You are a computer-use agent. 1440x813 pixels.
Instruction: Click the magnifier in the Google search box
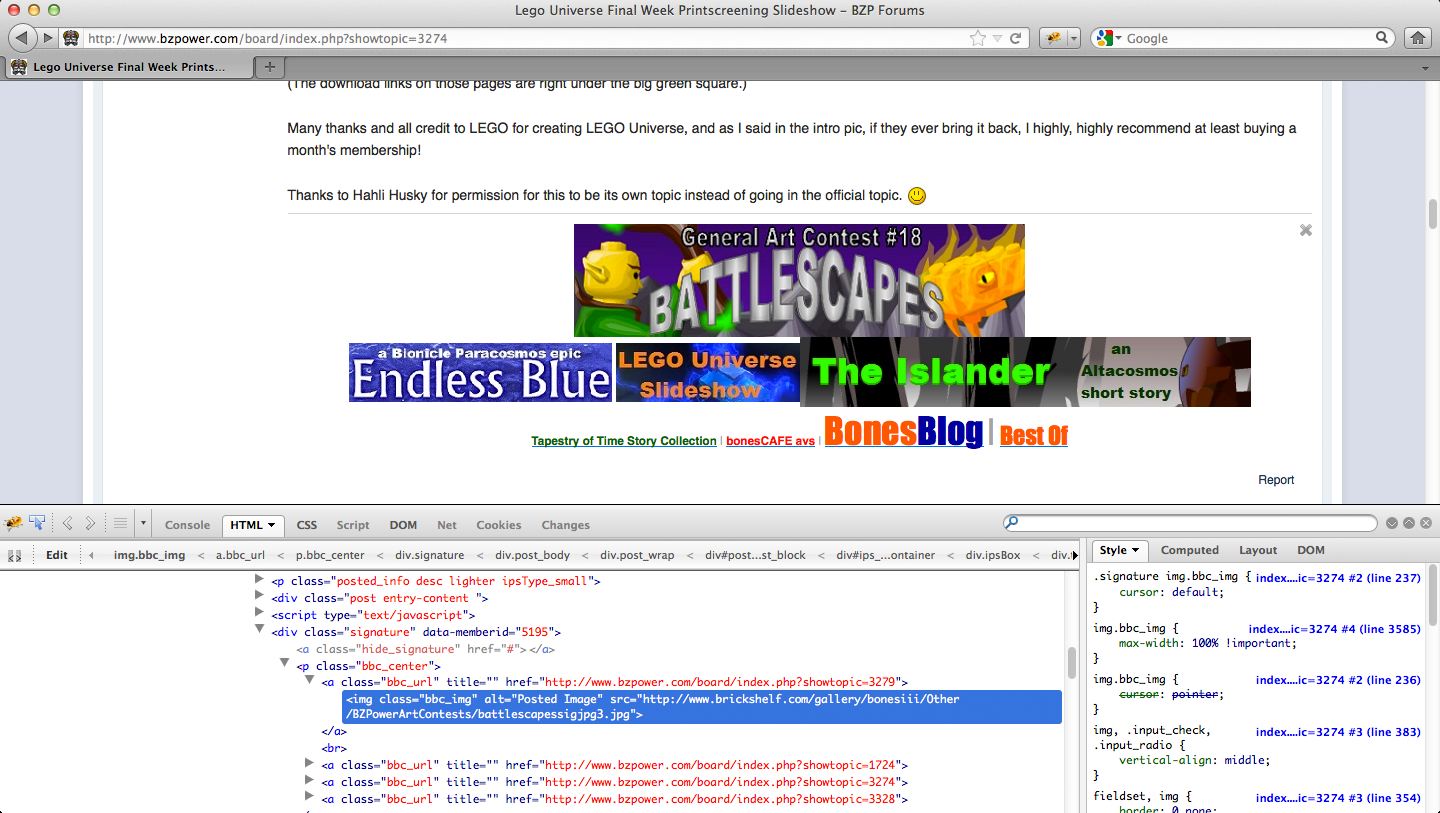(1383, 38)
